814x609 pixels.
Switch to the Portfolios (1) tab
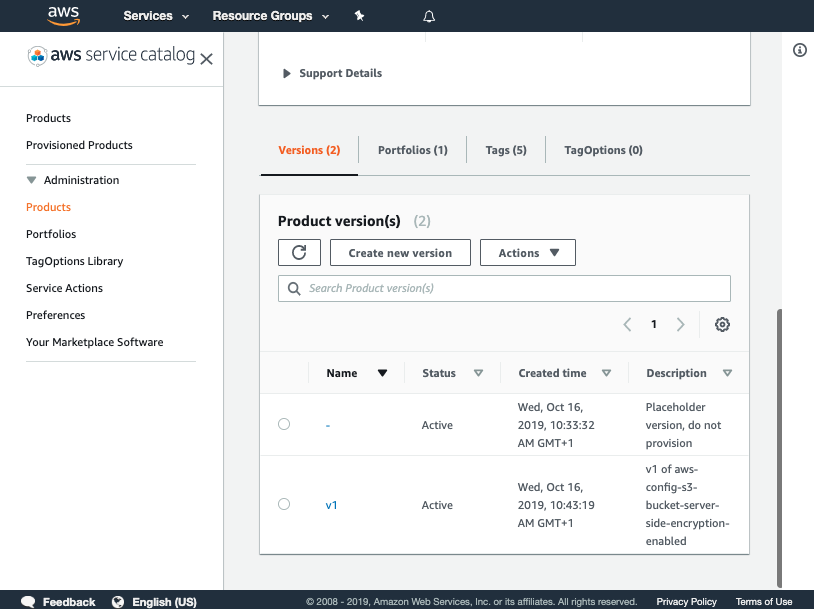pos(413,150)
